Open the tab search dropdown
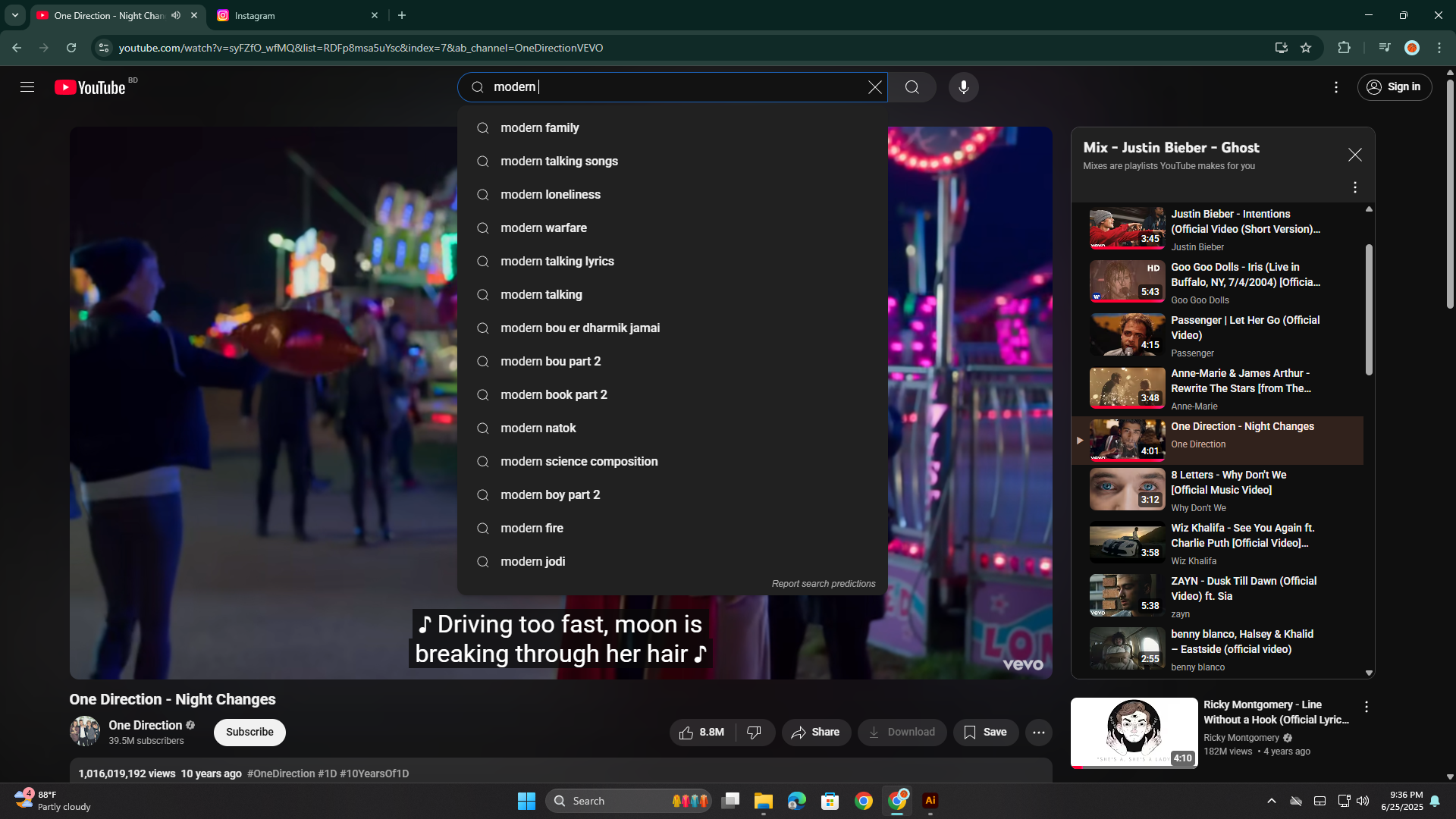 [x=14, y=15]
